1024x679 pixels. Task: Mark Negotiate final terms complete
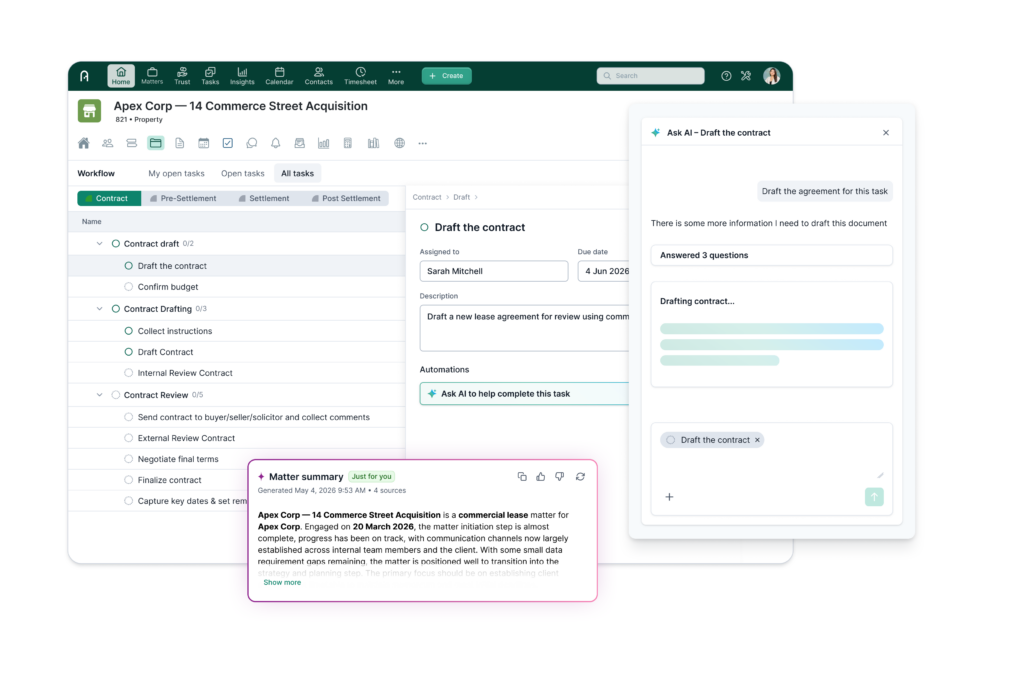tap(129, 459)
